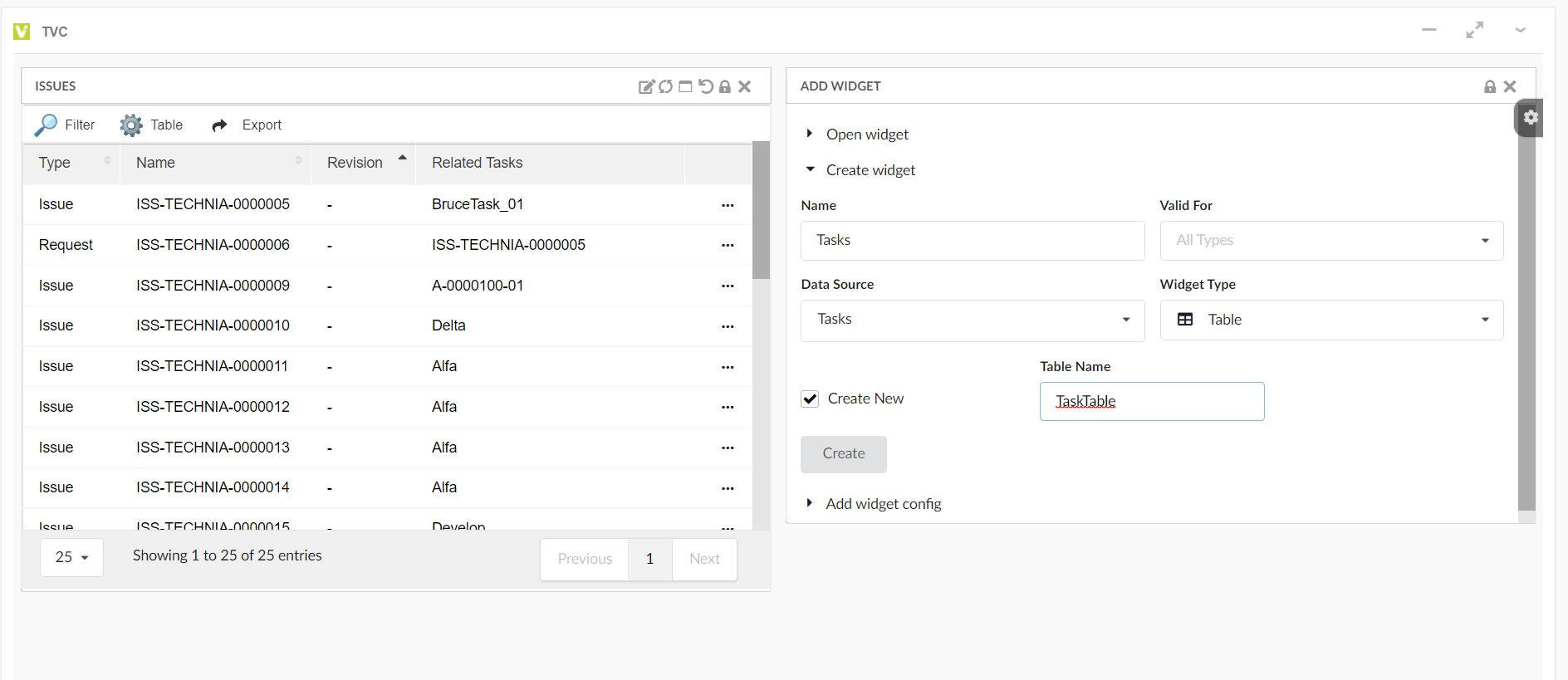Viewport: 1568px width, 680px height.
Task: Open the dark gear settings tab
Action: [1530, 118]
